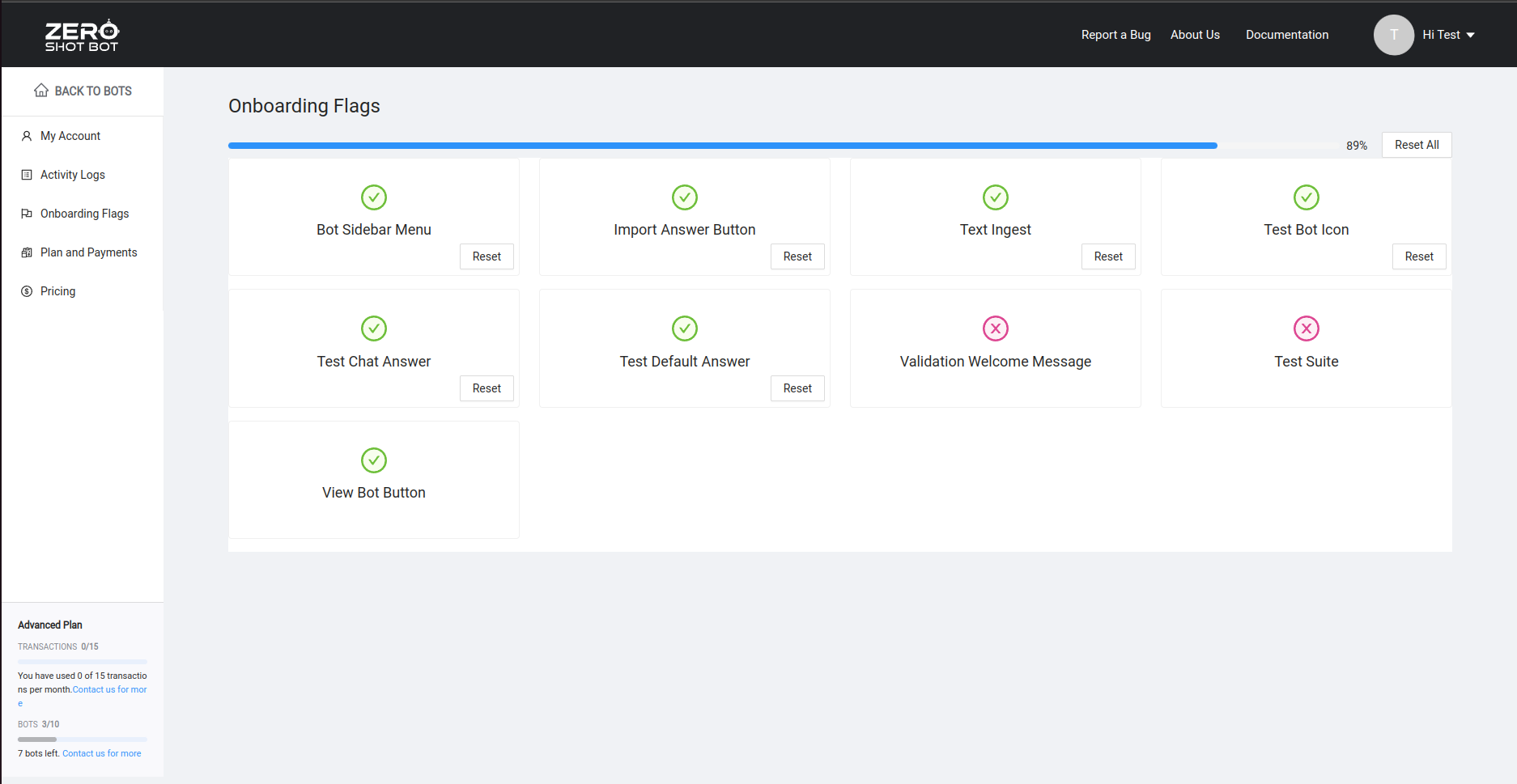Screen dimensions: 1517x784
Task: Select the Pricing dollar icon
Action: (25, 290)
